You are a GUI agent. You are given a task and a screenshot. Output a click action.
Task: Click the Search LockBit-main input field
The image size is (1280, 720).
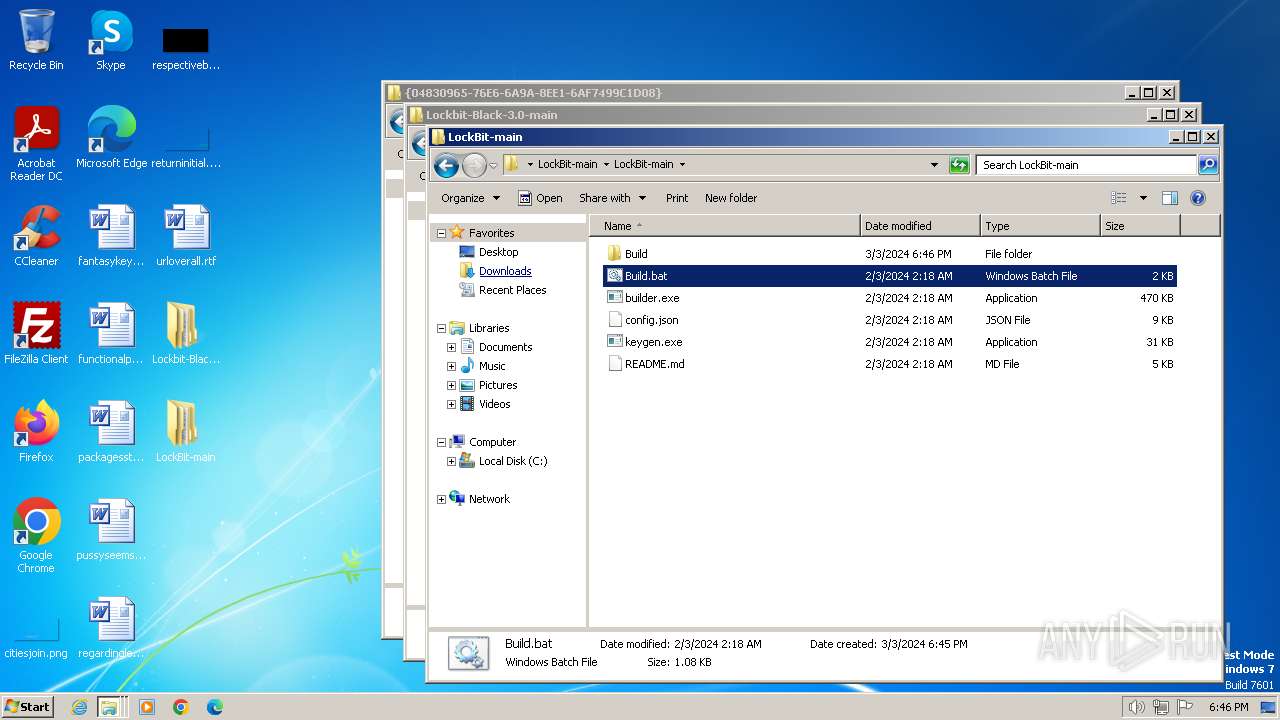click(1087, 165)
